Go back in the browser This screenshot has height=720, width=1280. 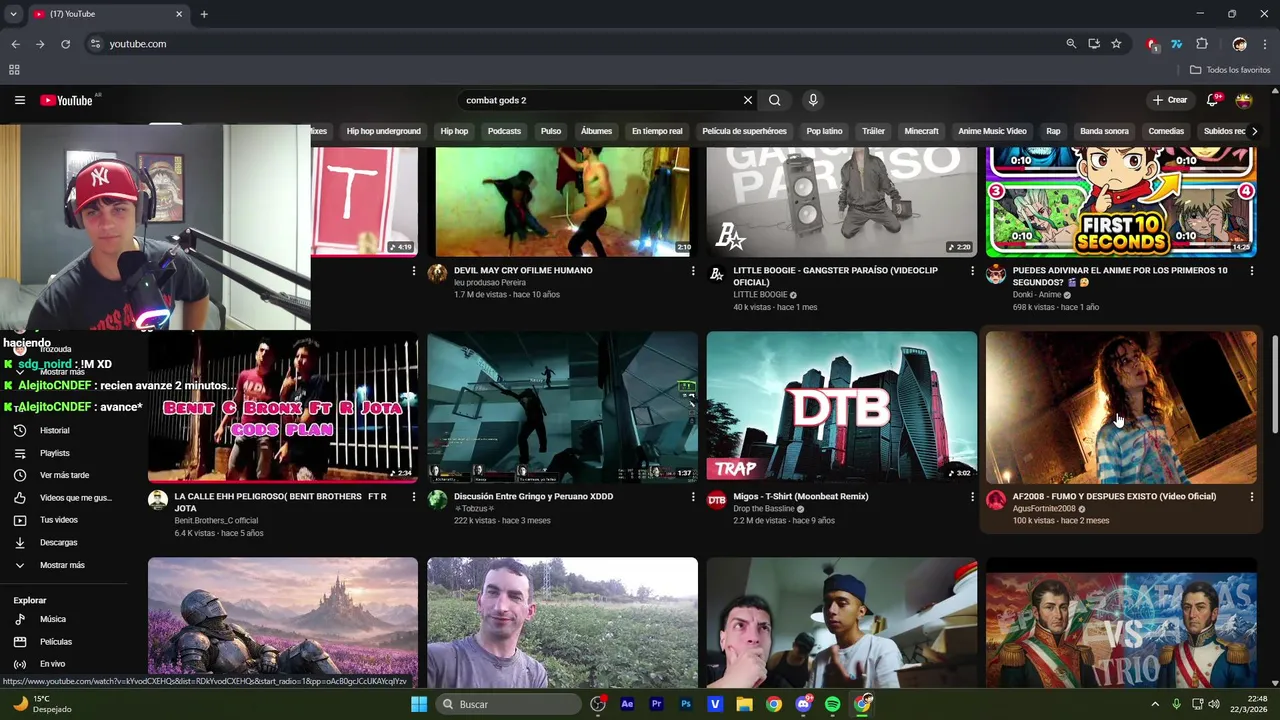click(x=15, y=44)
